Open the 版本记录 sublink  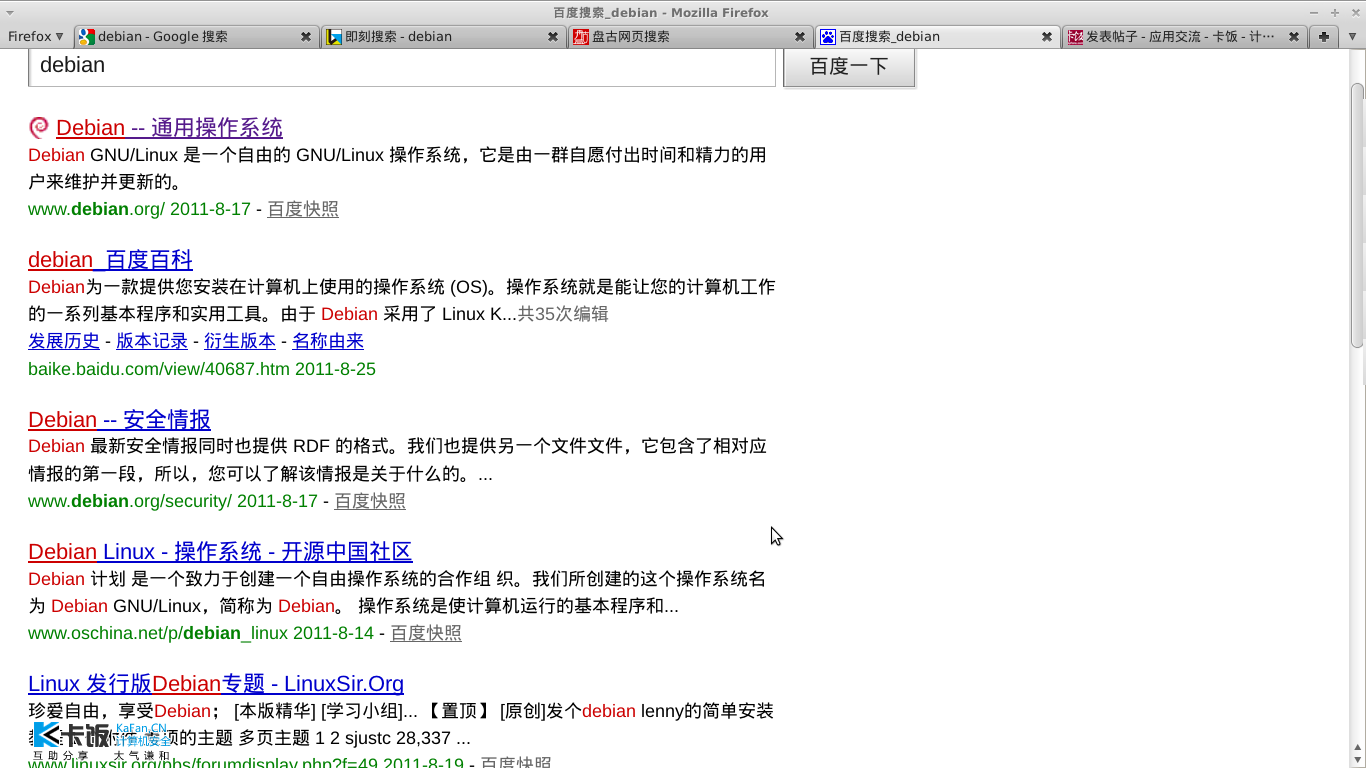click(x=152, y=341)
